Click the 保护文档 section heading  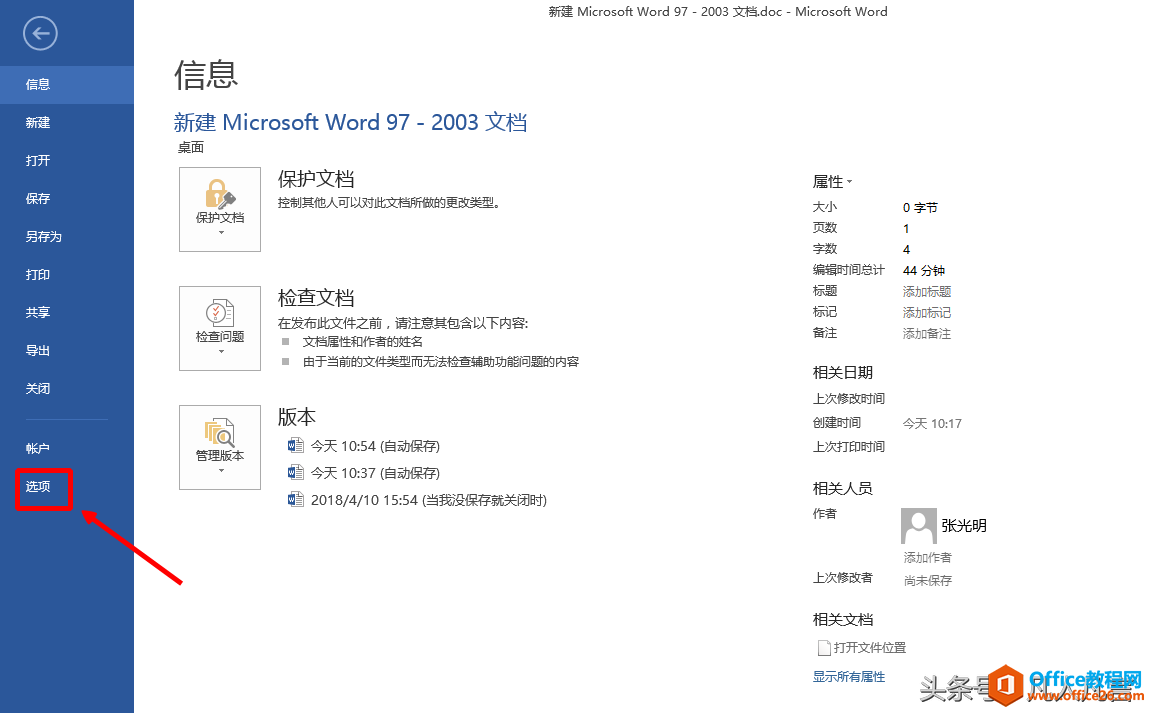[x=316, y=178]
